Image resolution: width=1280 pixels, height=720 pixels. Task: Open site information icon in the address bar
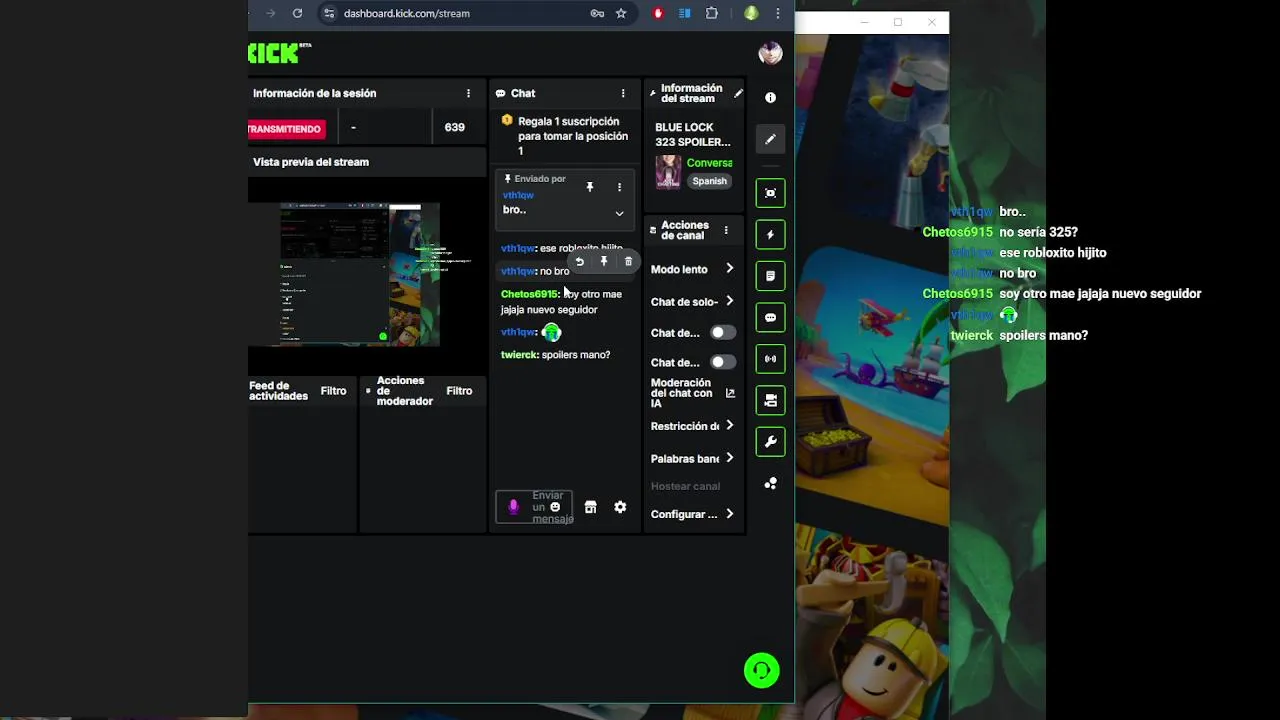[329, 13]
